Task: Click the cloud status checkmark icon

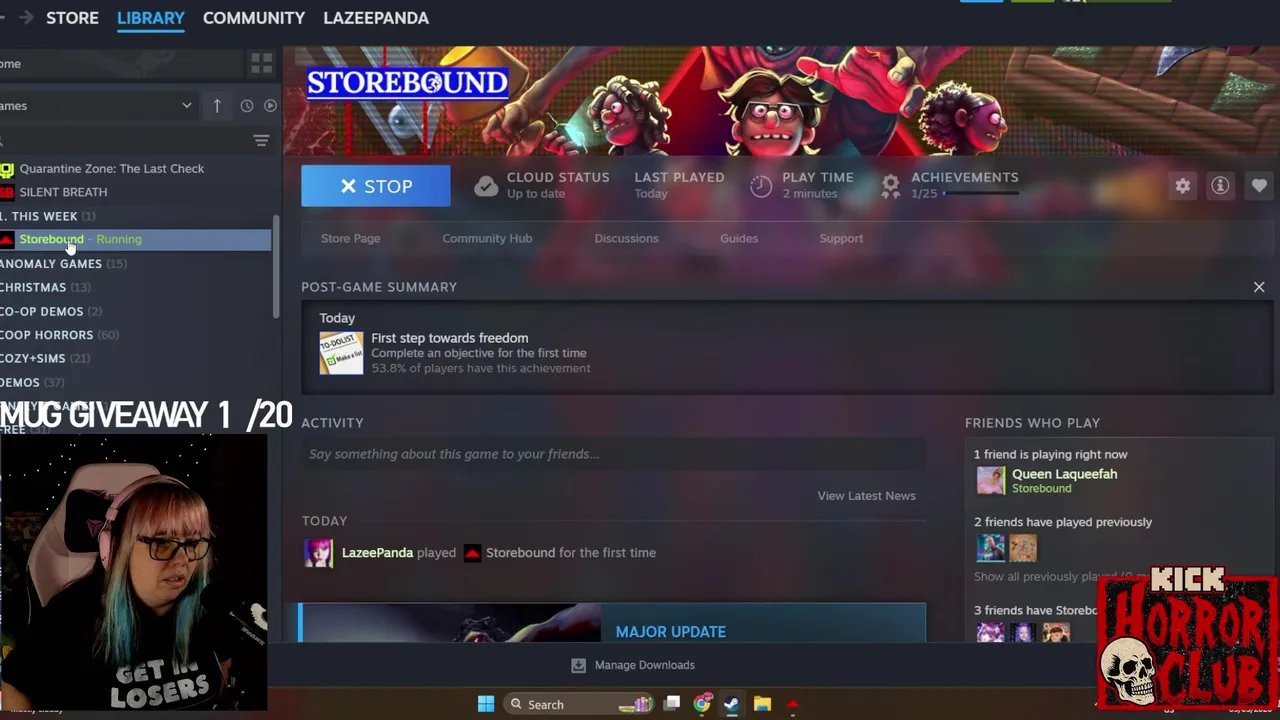Action: (x=486, y=186)
